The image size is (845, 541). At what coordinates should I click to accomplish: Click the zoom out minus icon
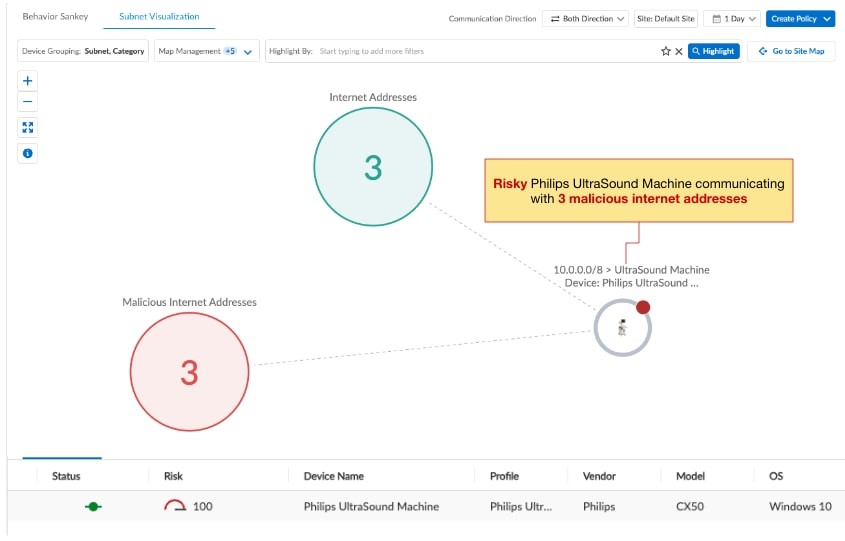click(x=28, y=101)
